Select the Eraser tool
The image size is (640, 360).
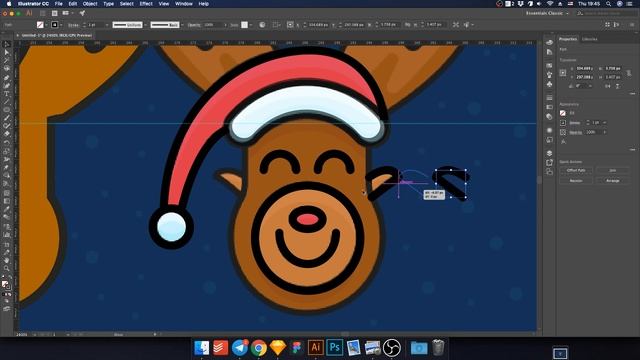pos(7,134)
